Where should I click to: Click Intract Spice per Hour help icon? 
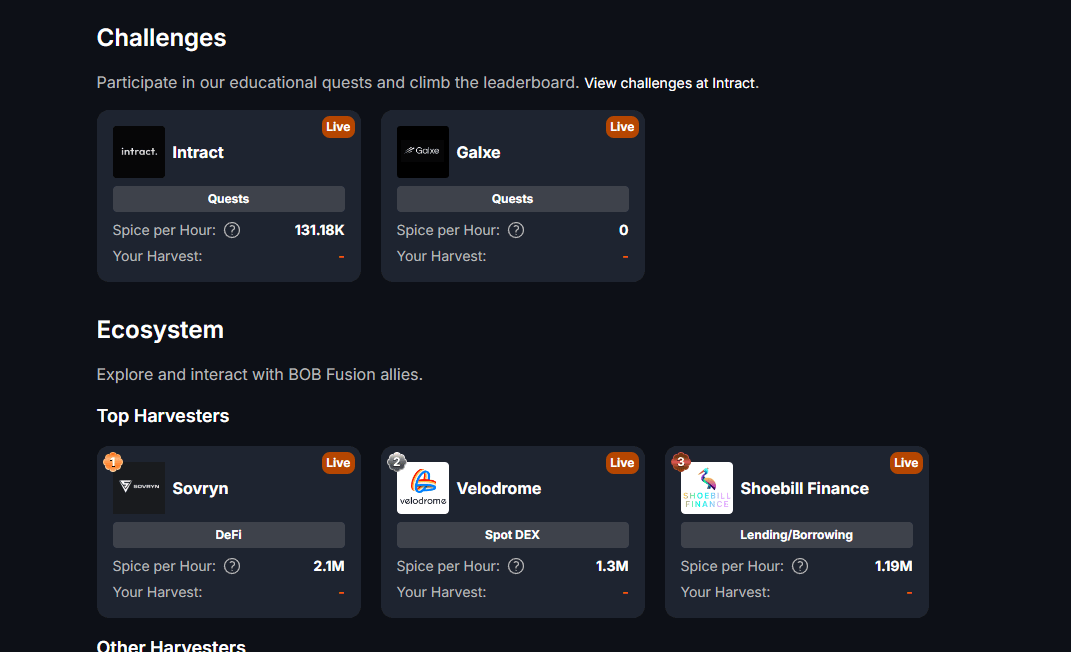(232, 230)
